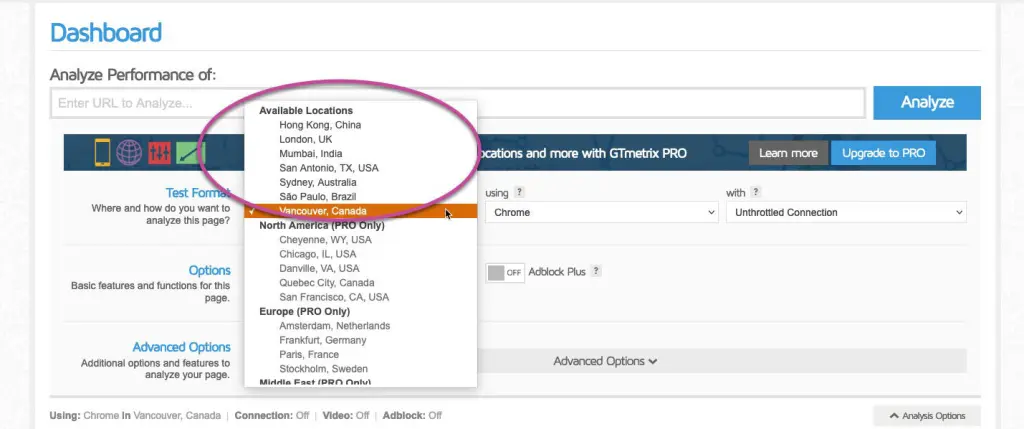Click 'Video: Off' in status line
The width and height of the screenshot is (1024, 429).
tap(344, 415)
